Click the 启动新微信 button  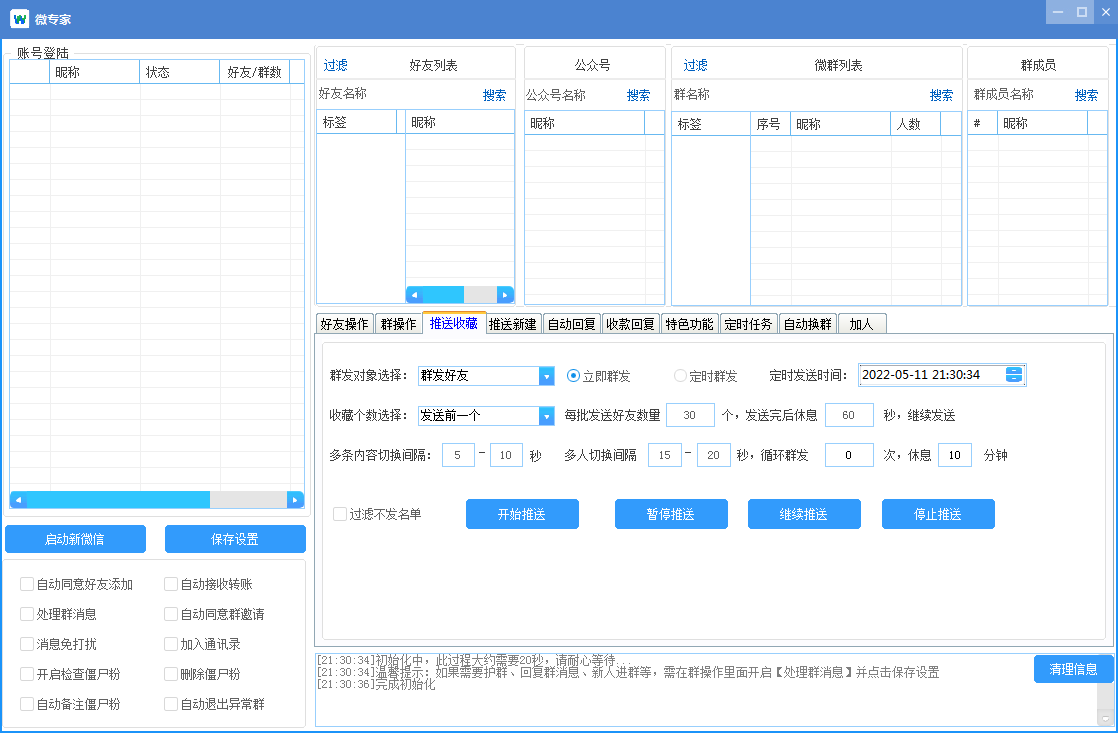click(75, 539)
